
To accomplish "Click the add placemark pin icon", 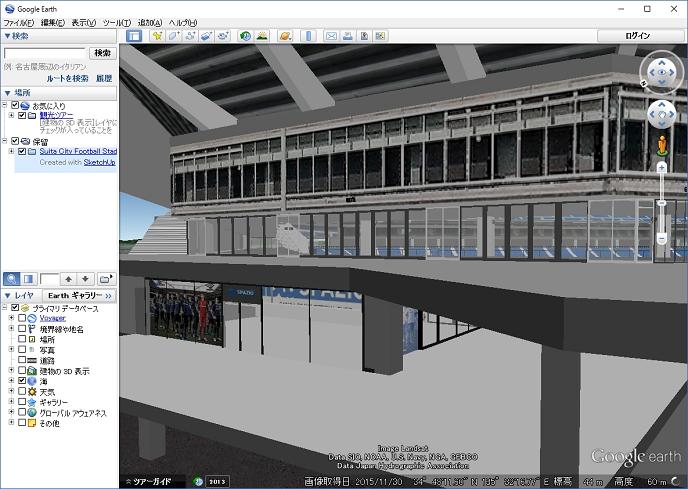I will (x=157, y=36).
